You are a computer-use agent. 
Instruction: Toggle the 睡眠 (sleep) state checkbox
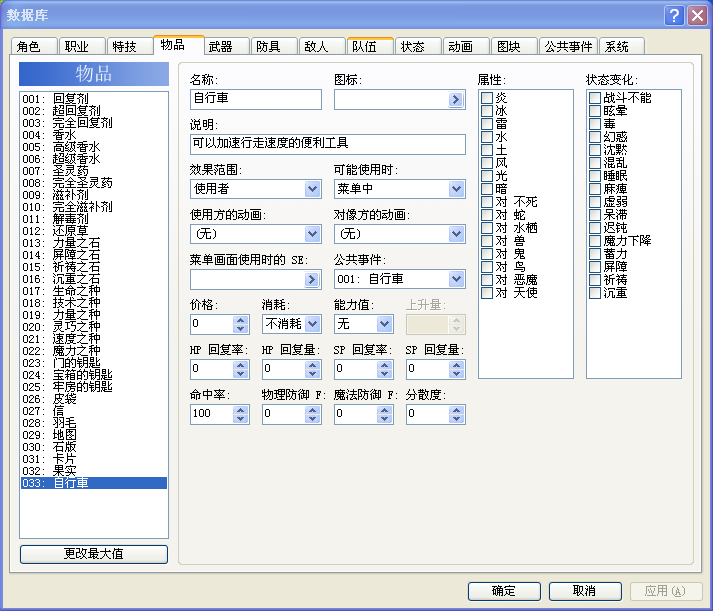coord(595,176)
